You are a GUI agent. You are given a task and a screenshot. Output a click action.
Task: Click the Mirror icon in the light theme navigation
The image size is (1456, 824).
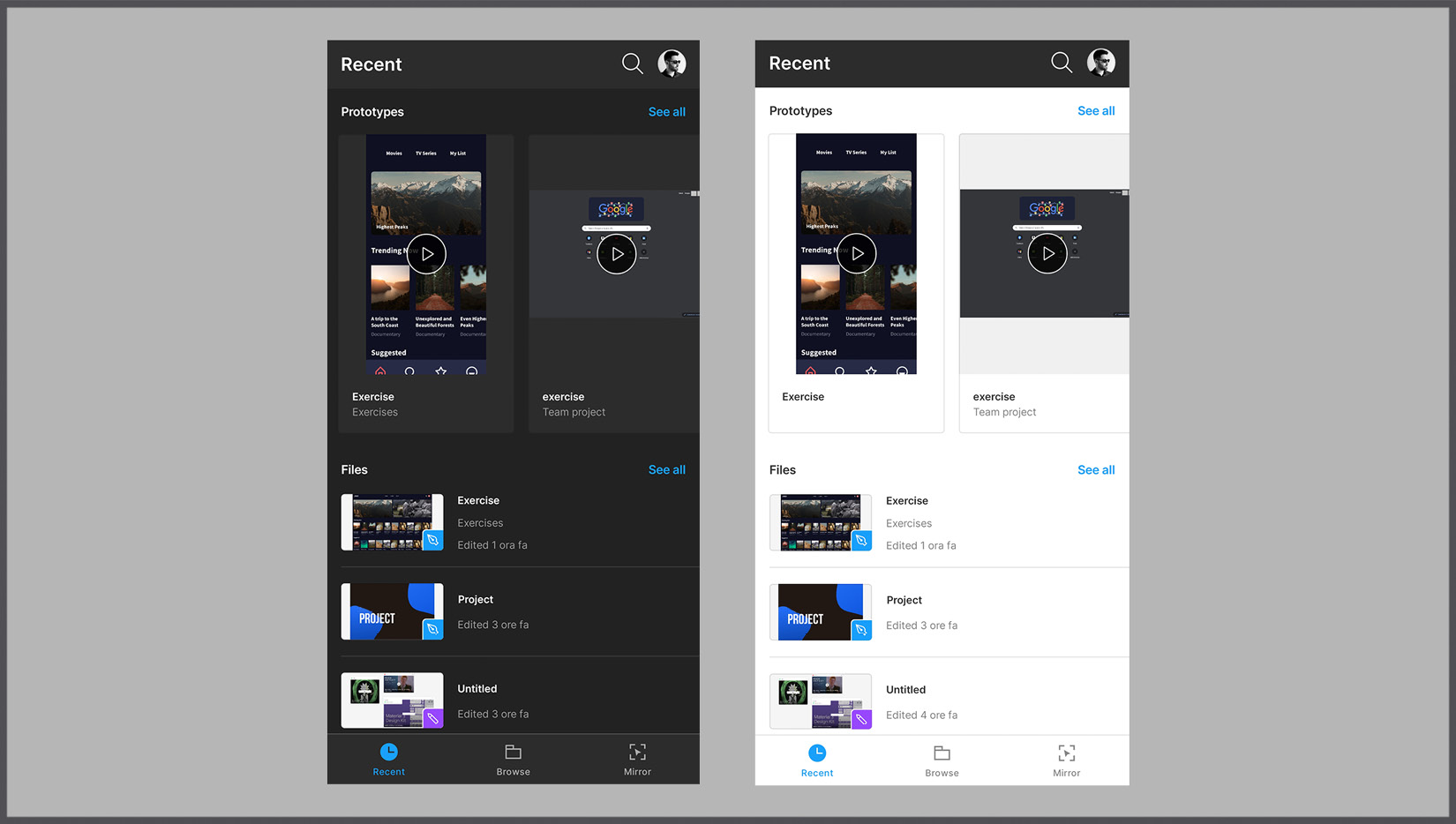pos(1067,754)
